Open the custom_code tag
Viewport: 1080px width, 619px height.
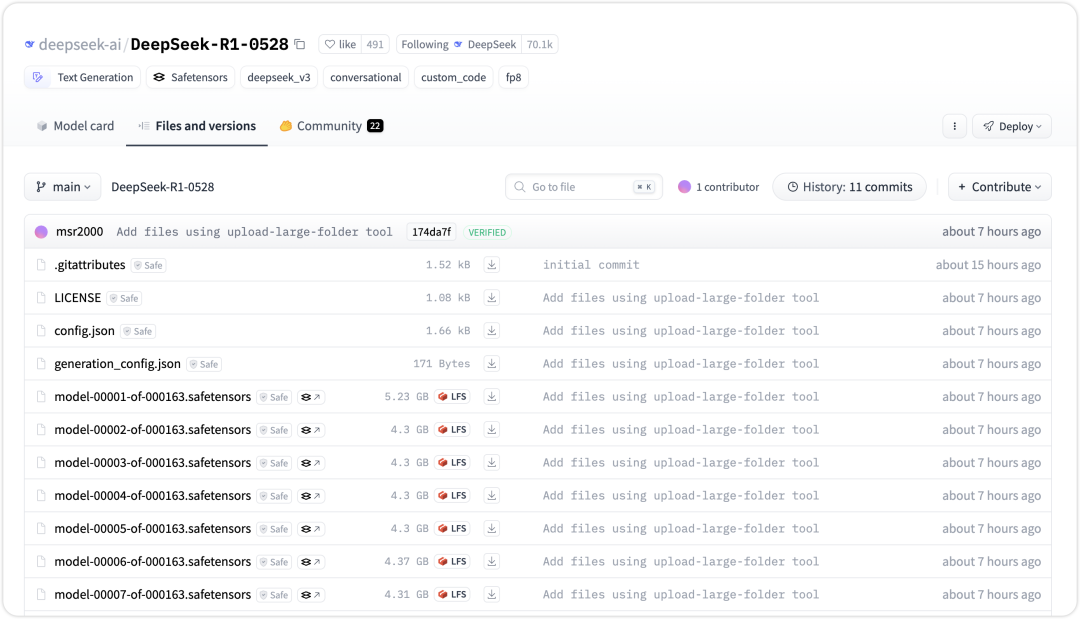point(453,77)
